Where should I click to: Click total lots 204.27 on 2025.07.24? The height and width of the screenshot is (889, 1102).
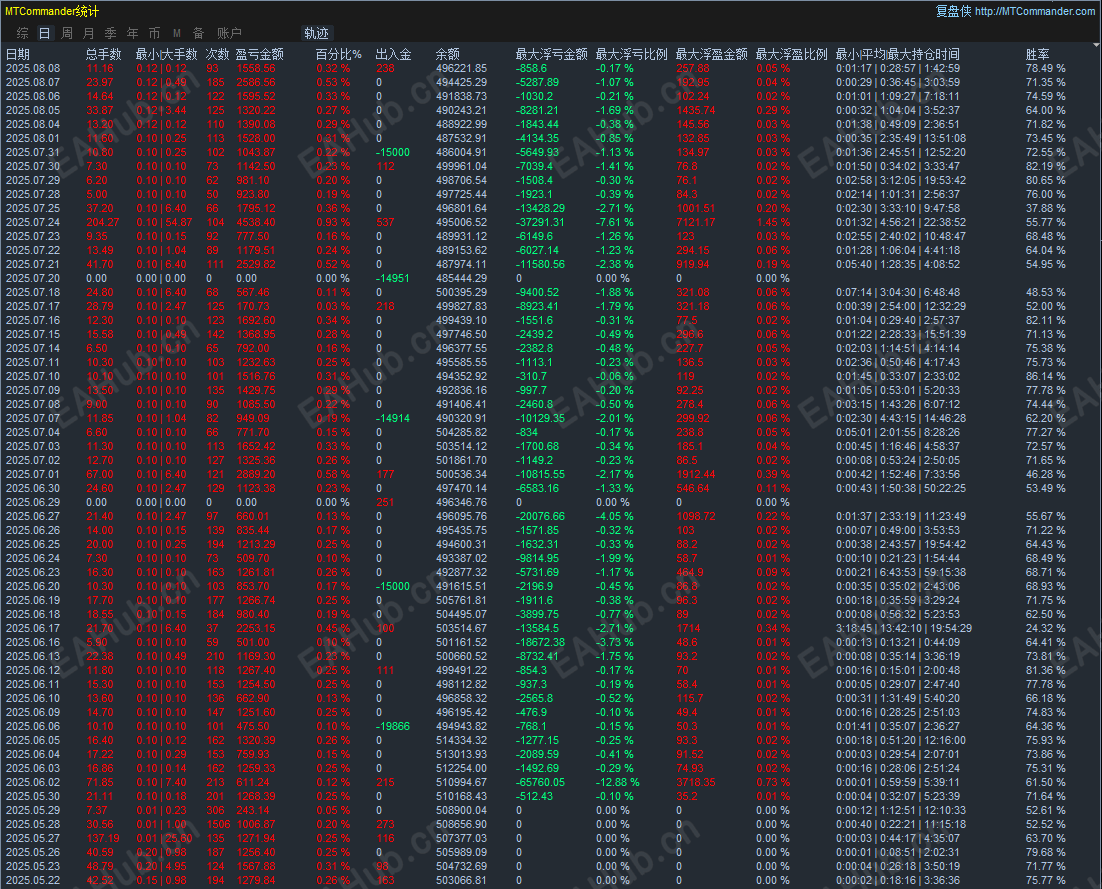103,222
